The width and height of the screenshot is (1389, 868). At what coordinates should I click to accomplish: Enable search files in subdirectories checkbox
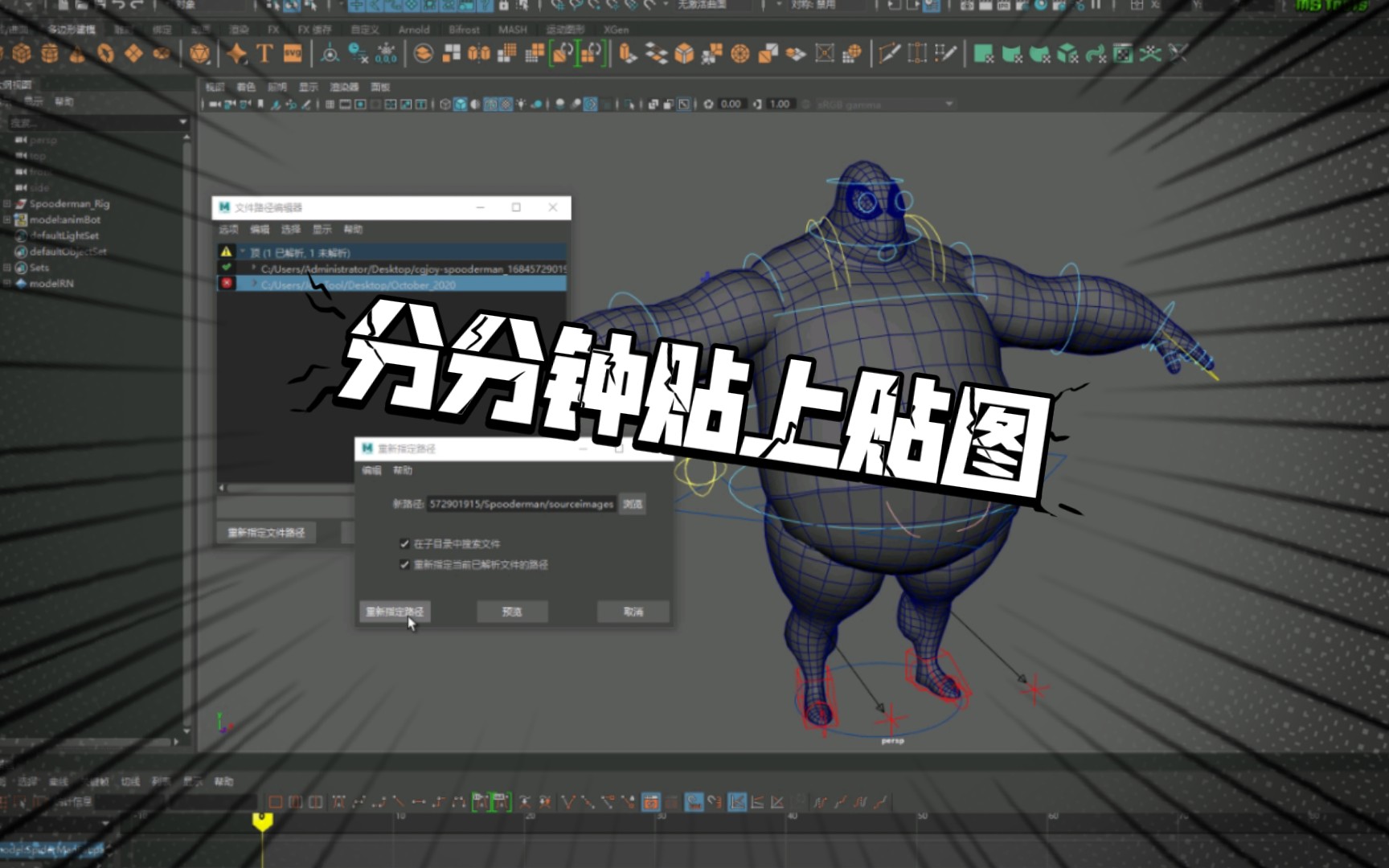pyautogui.click(x=404, y=543)
